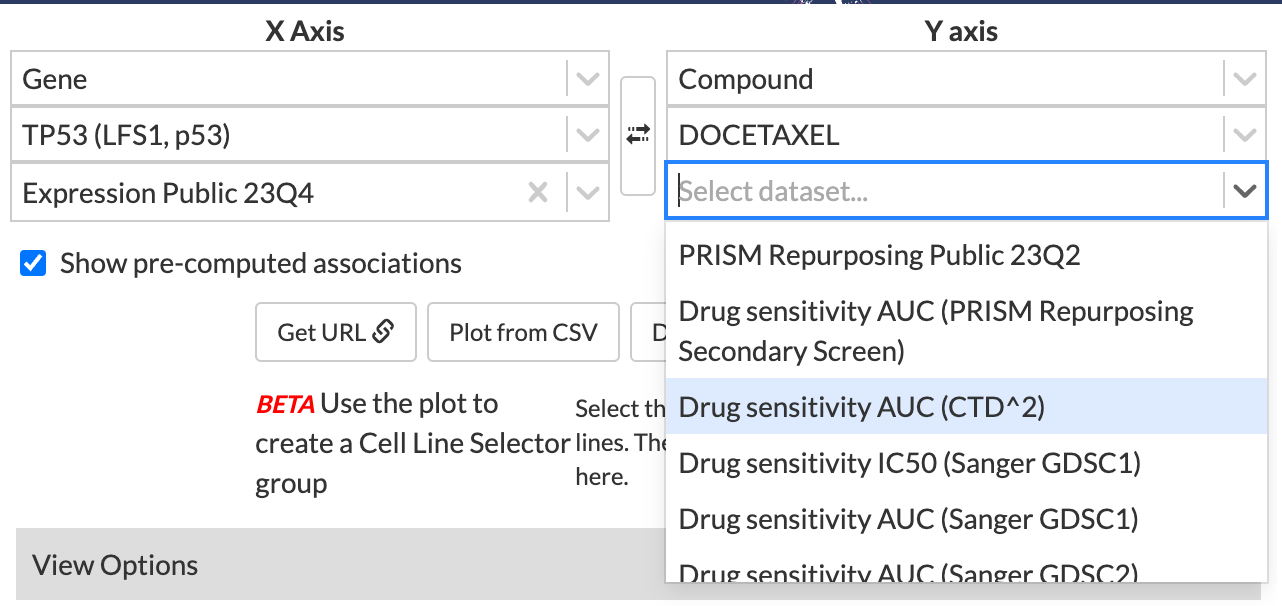
Task: Select PRISM Repurposing Public 23Q2 option
Action: [x=879, y=256]
